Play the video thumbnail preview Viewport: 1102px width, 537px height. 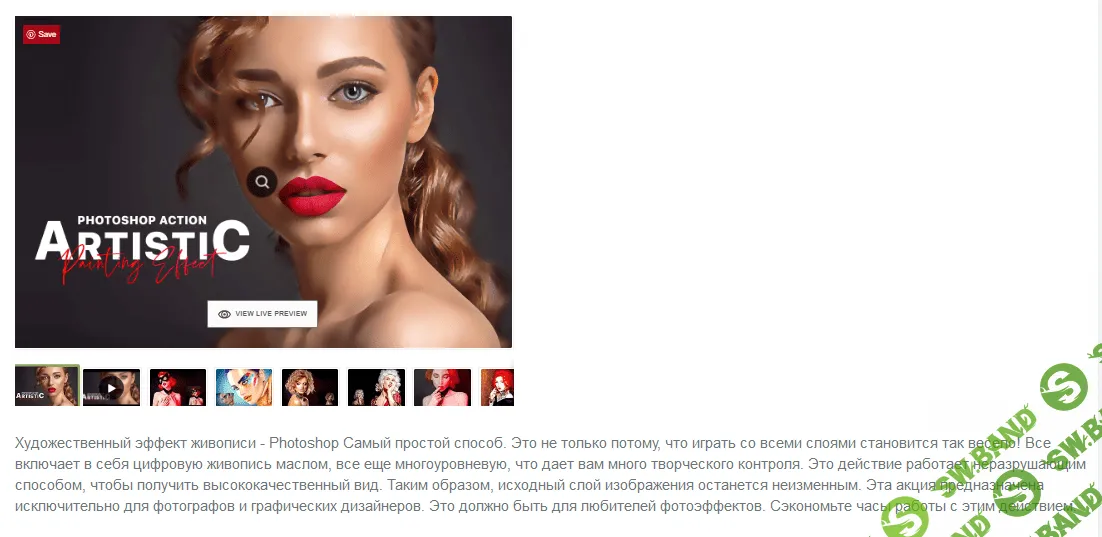click(x=111, y=387)
